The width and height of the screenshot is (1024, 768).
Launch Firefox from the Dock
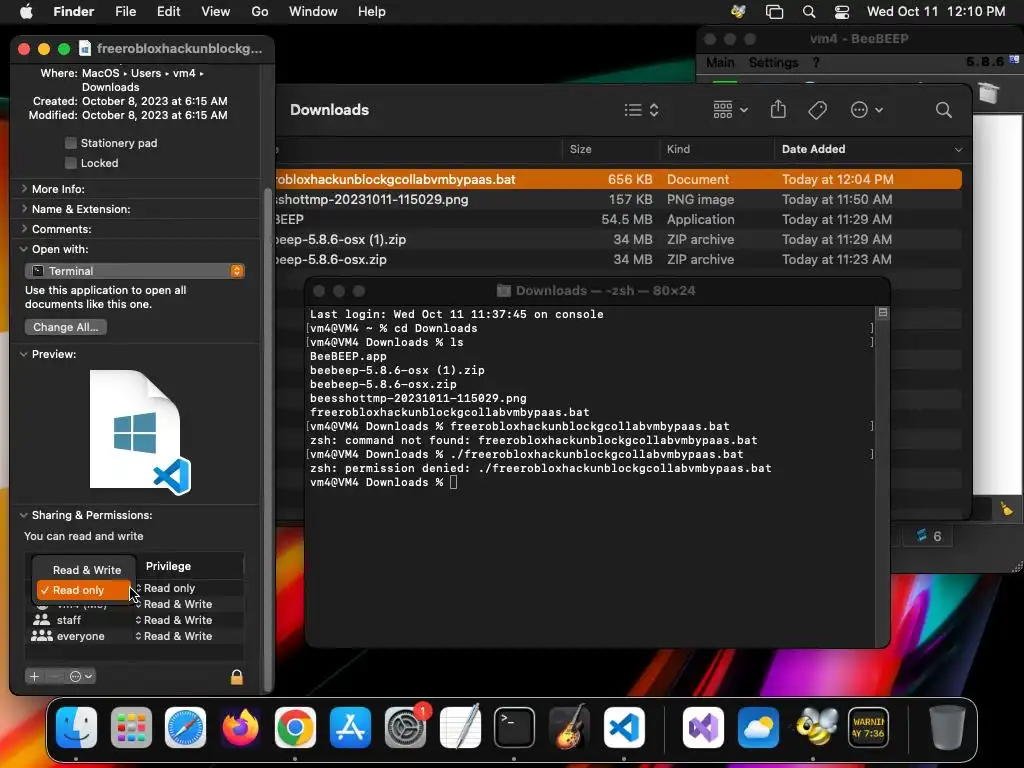[x=240, y=728]
